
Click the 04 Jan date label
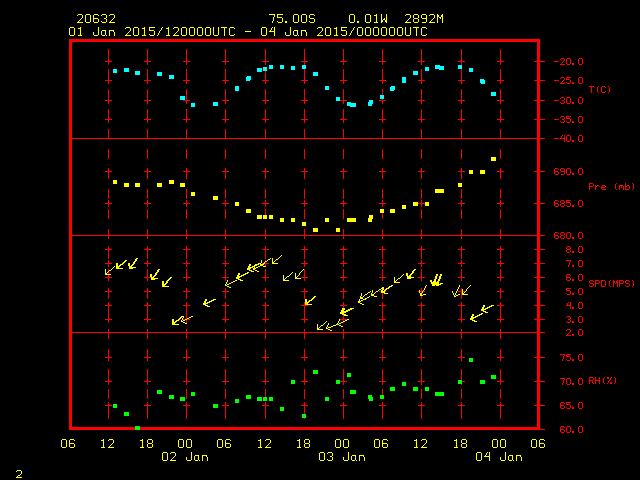(499, 457)
